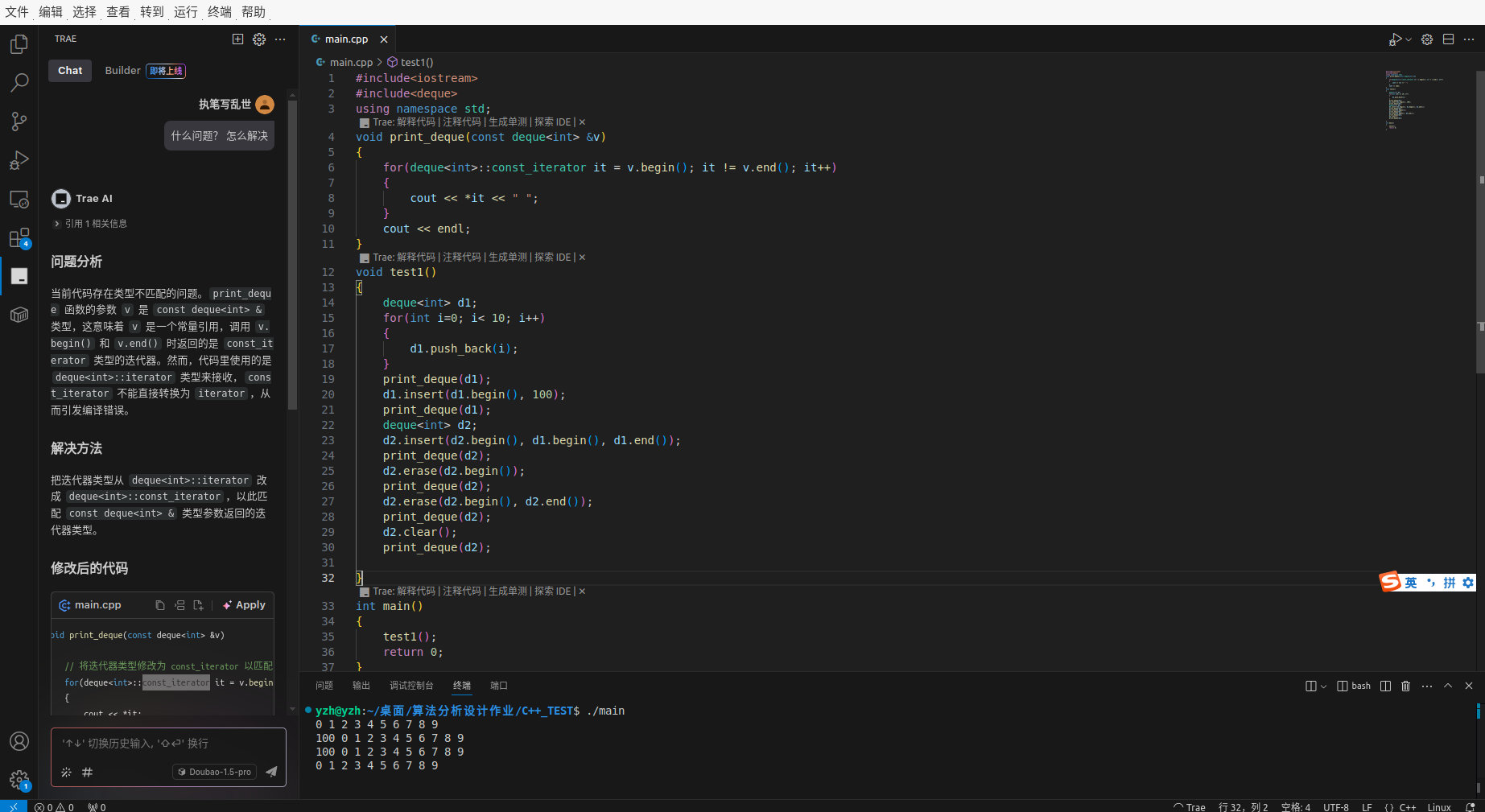The image size is (1485, 812).
Task: Open the Doubao-1.5-pro model selector
Action: (x=213, y=772)
